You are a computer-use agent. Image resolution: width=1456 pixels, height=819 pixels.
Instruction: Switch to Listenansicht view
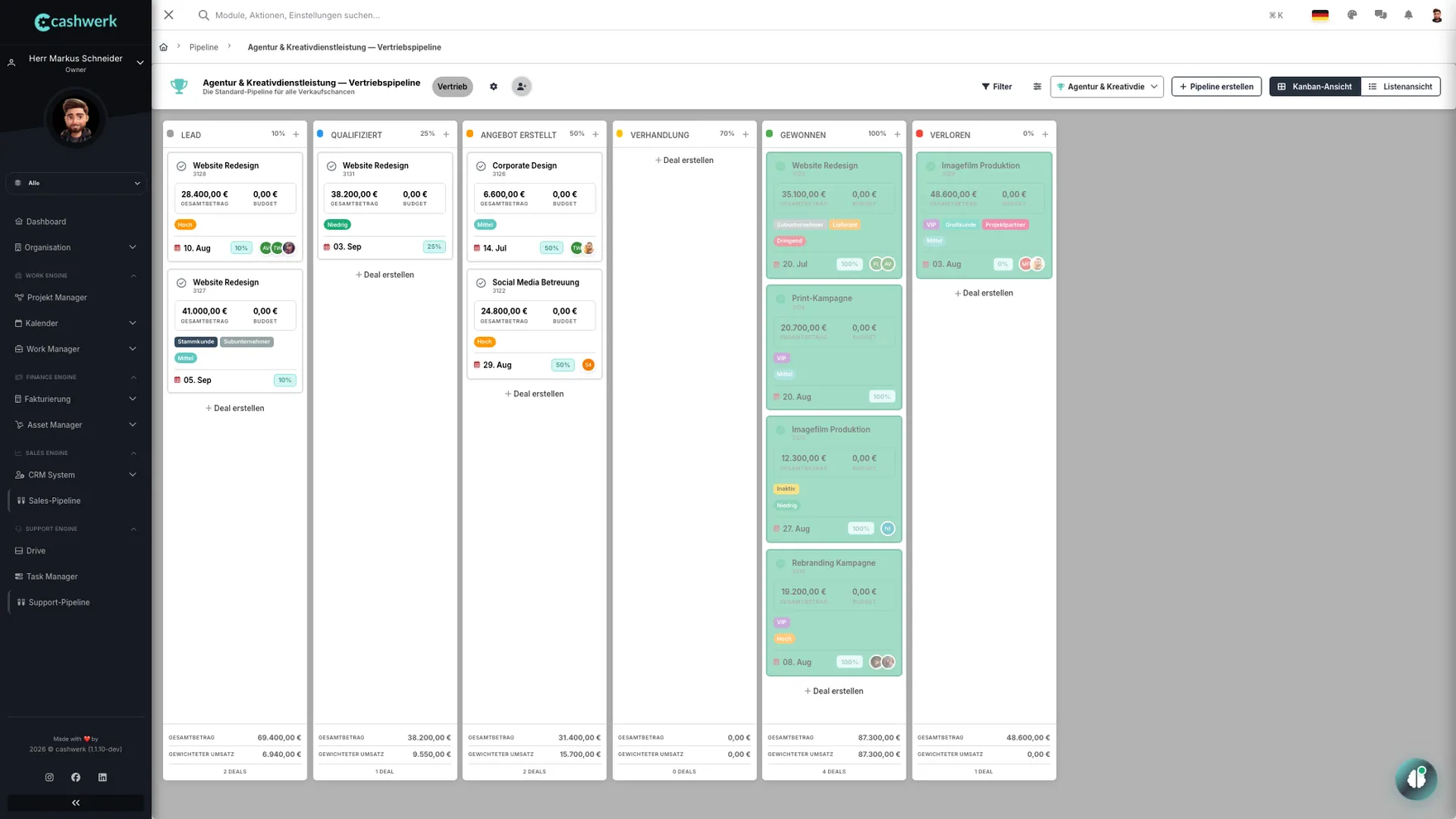point(1400,86)
